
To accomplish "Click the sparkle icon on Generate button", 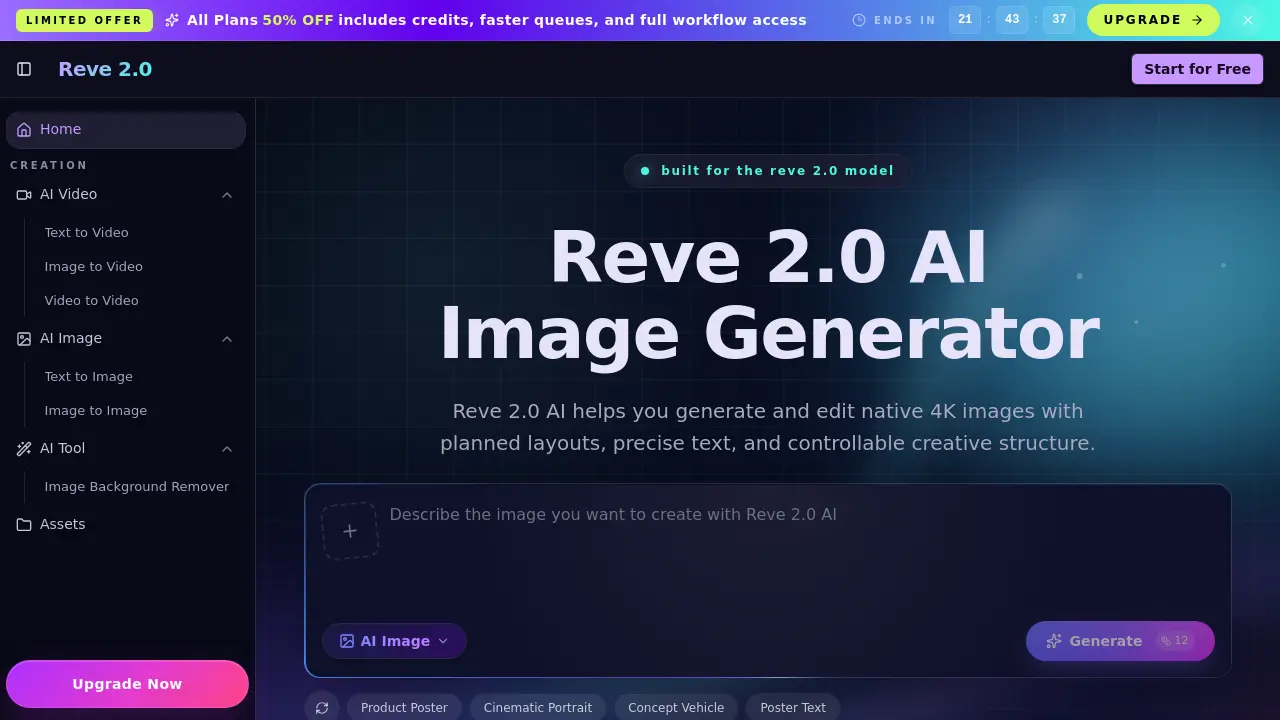I will 1054,641.
